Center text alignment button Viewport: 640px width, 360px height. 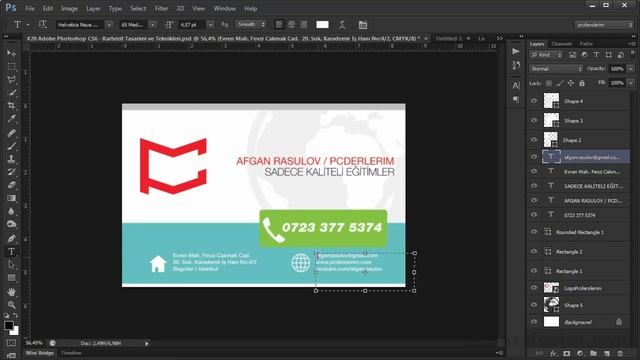click(291, 24)
